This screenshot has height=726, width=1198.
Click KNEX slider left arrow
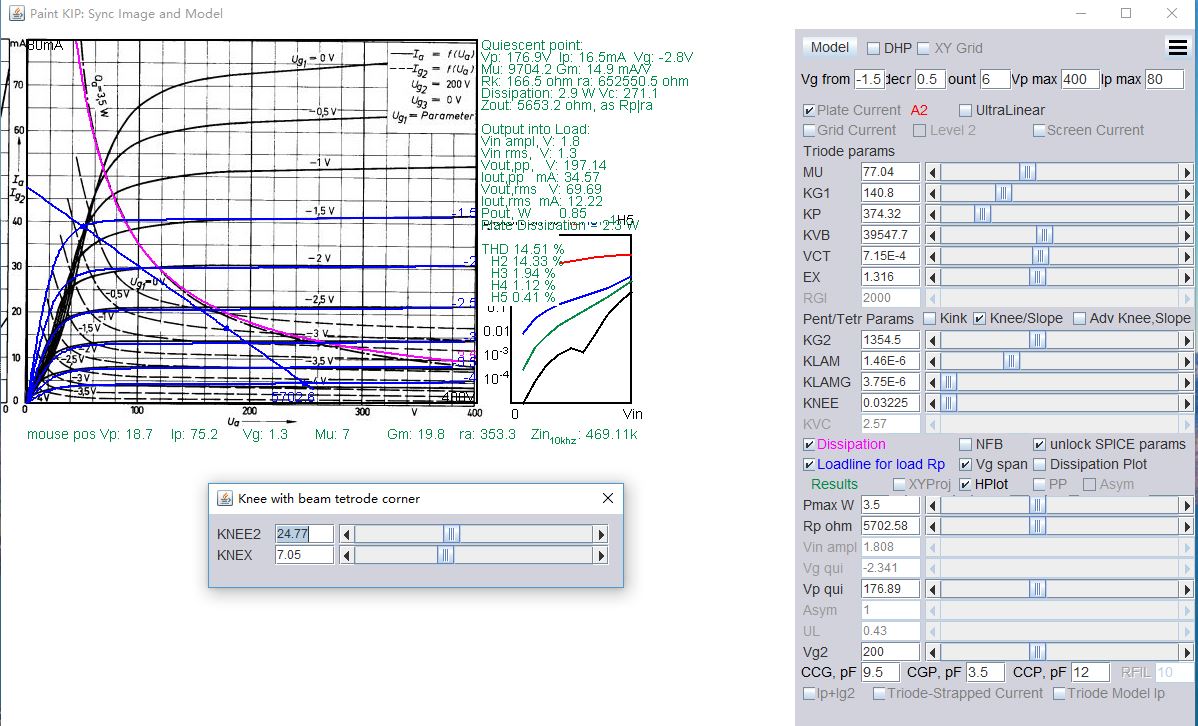347,556
